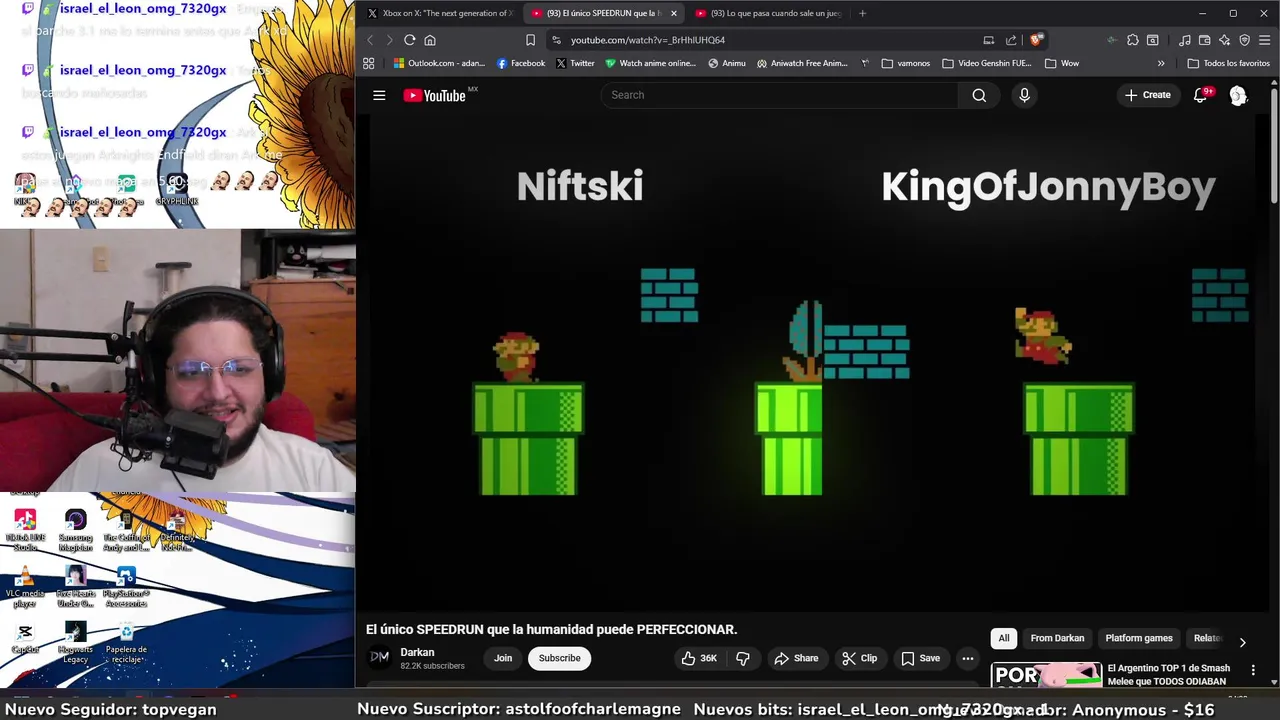Show more filter chips with the right arrow

(1242, 643)
